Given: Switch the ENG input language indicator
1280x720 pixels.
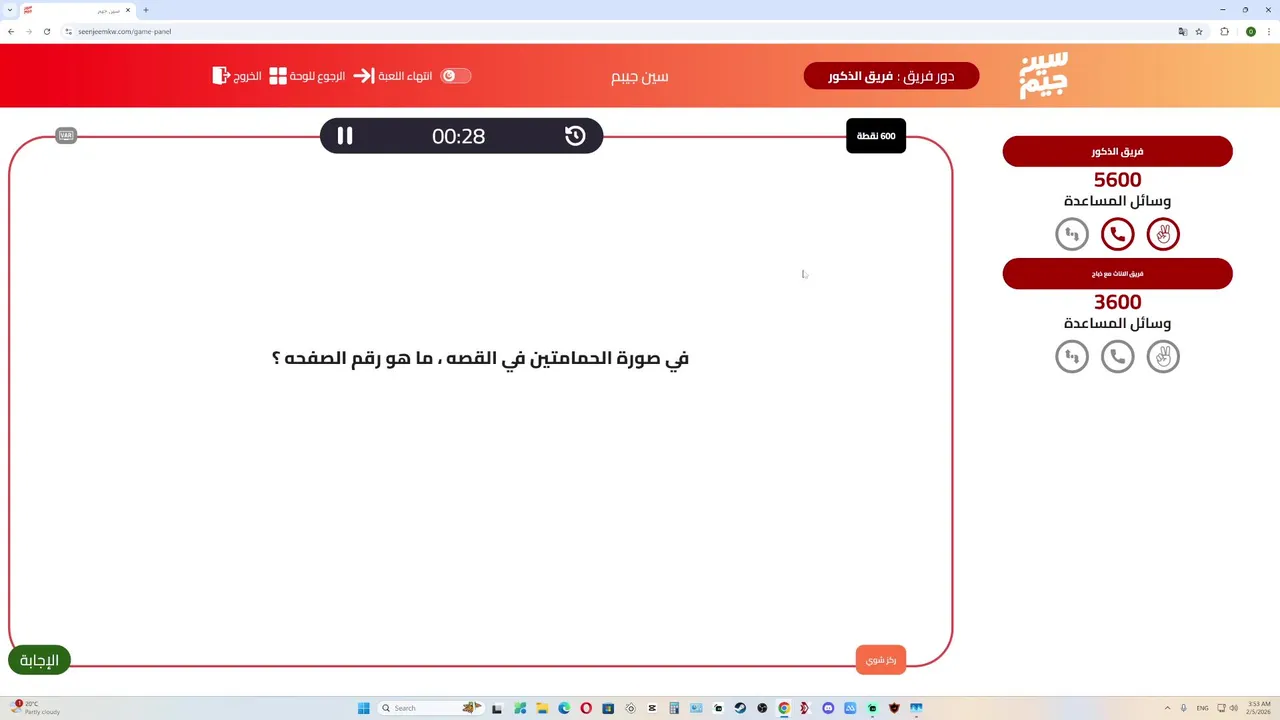Looking at the screenshot, I should click(1202, 708).
